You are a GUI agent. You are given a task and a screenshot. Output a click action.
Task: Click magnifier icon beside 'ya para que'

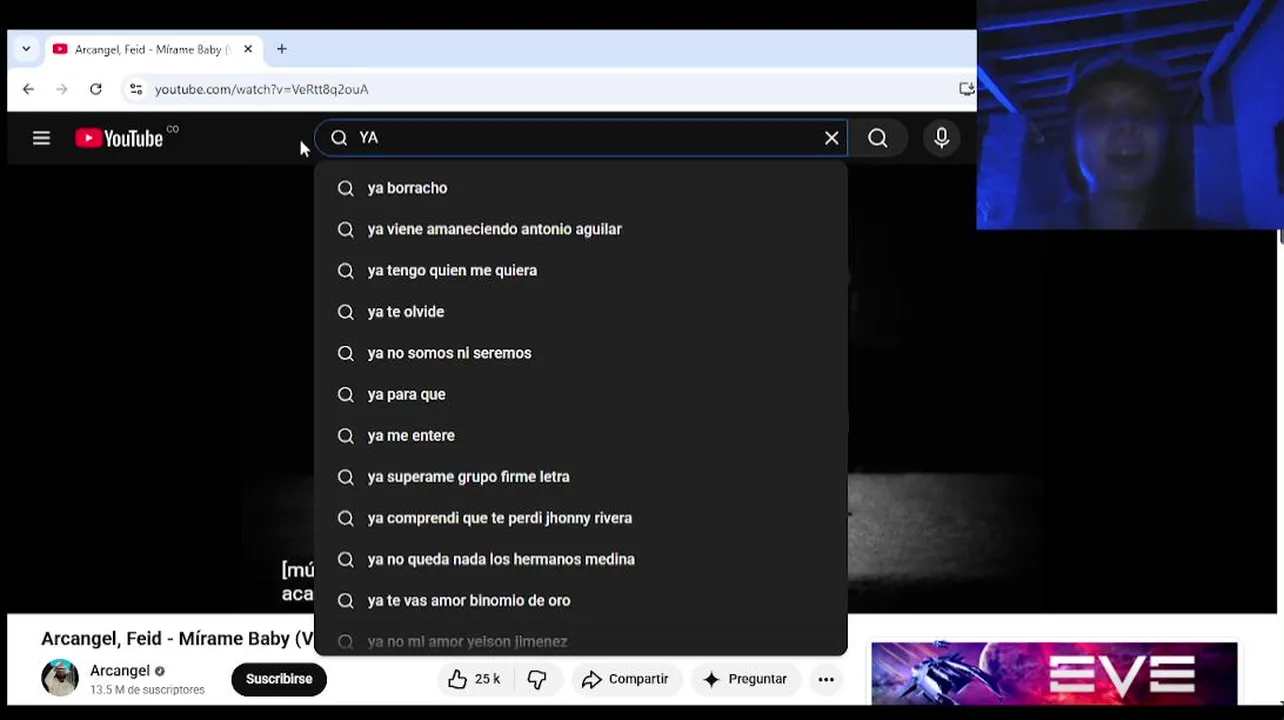(x=346, y=394)
